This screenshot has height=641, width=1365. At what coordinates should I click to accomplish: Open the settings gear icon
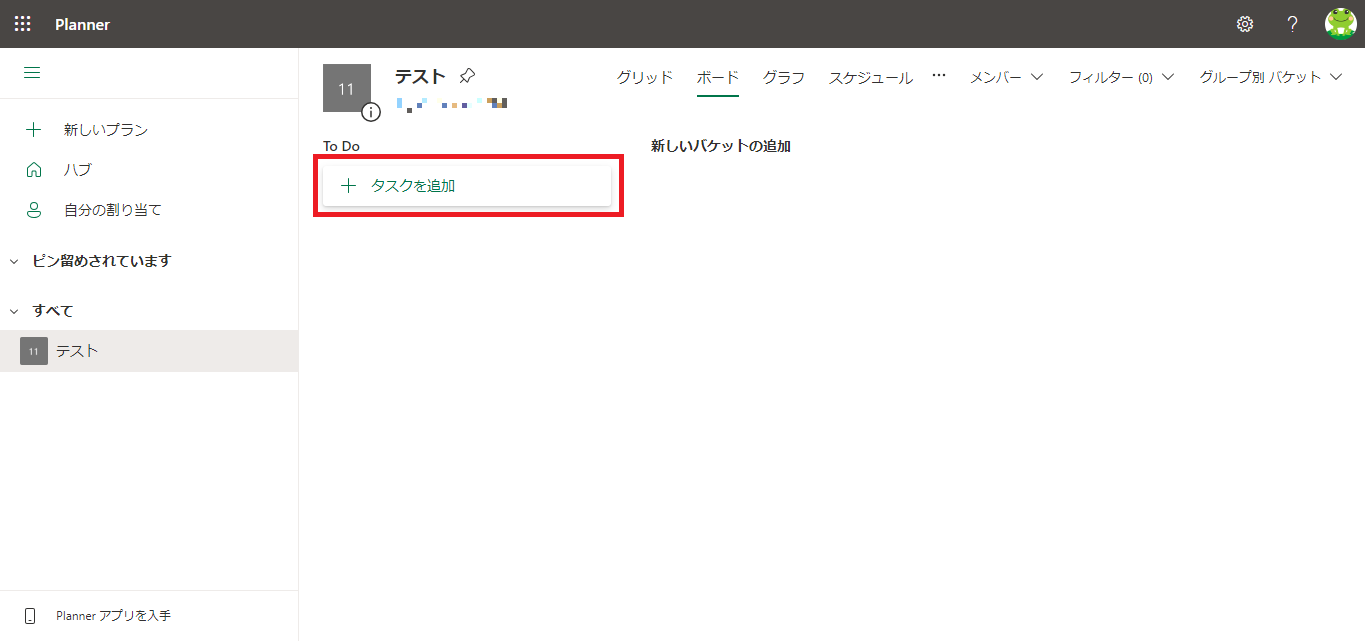[x=1245, y=24]
